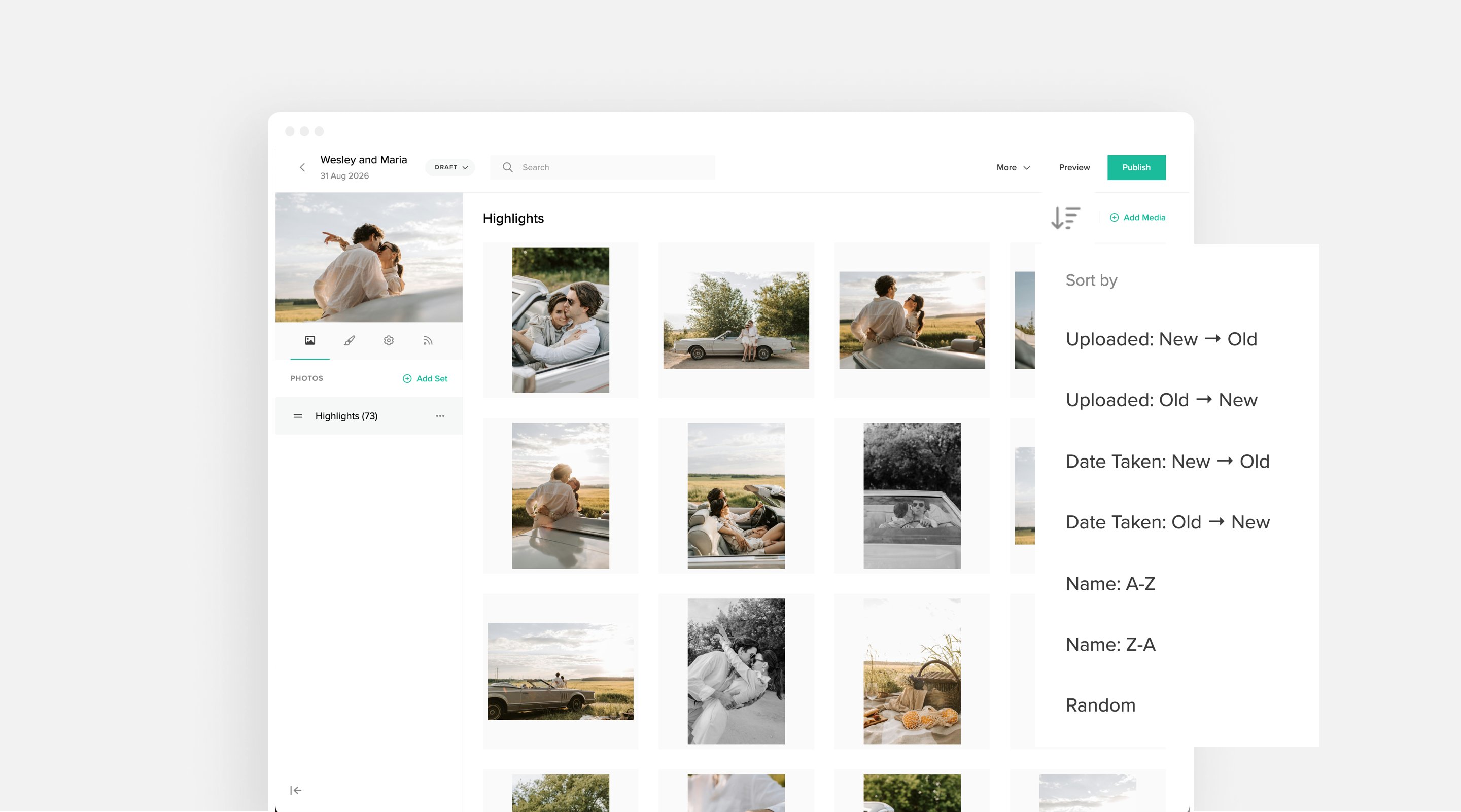
Task: Click the collection cover photo in sidebar
Action: [369, 257]
